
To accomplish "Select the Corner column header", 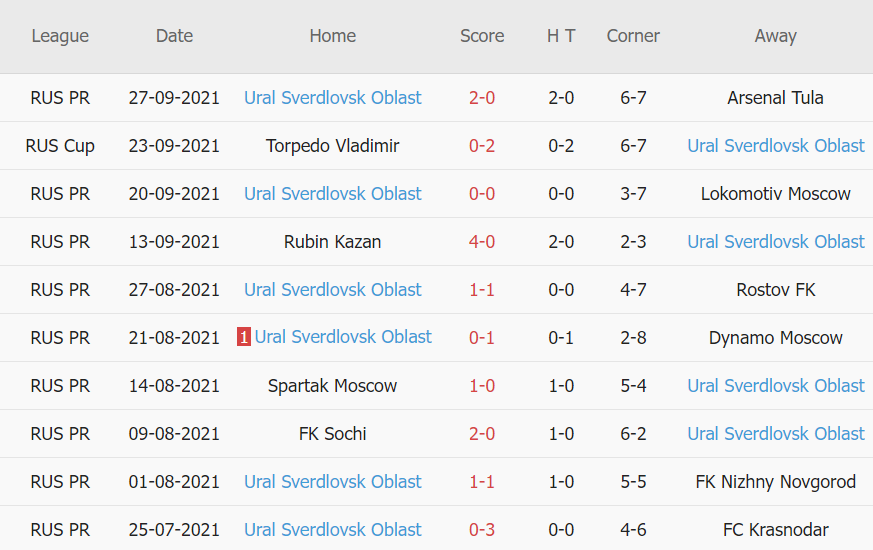I will (x=633, y=36).
